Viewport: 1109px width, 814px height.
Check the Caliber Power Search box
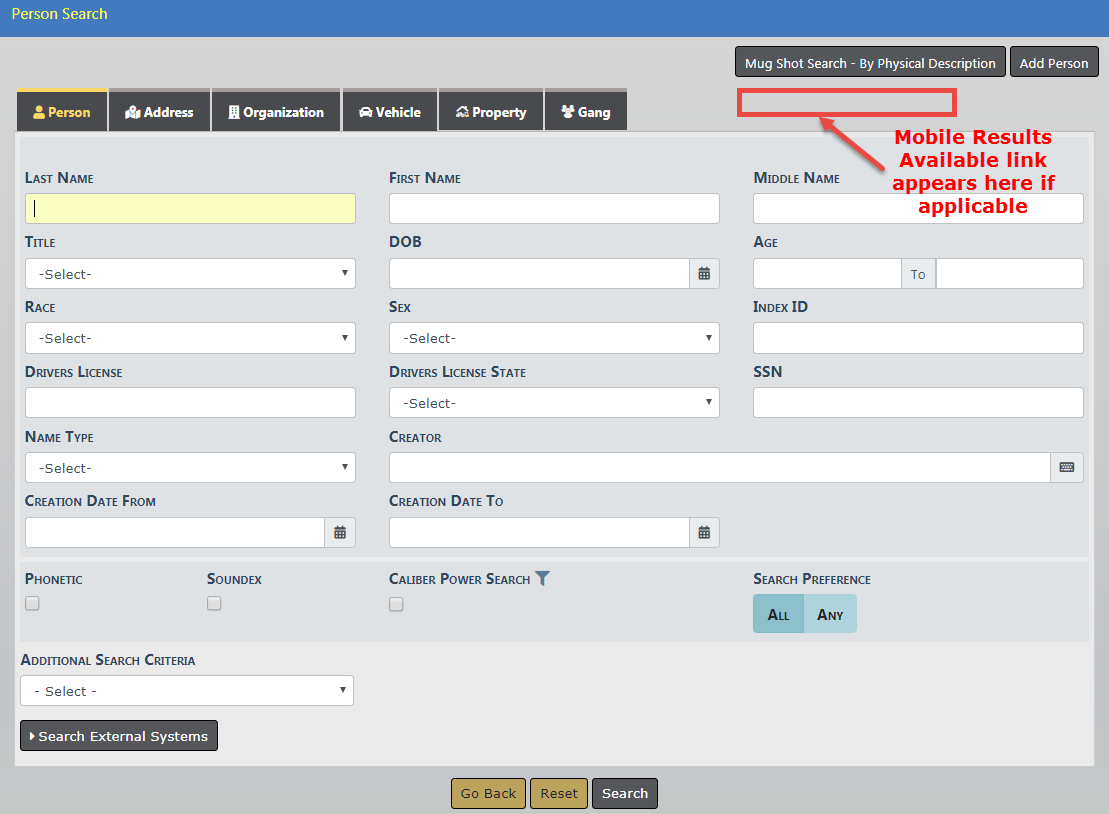click(396, 604)
